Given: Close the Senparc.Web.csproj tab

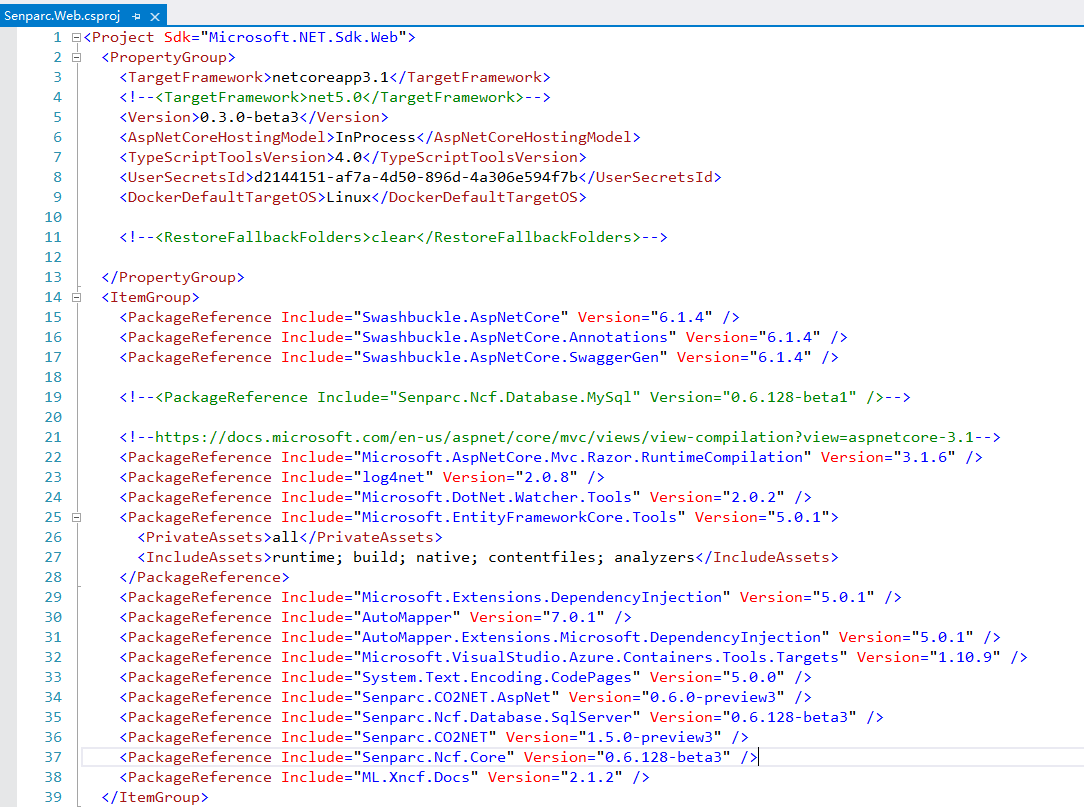Looking at the screenshot, I should click(x=155, y=16).
